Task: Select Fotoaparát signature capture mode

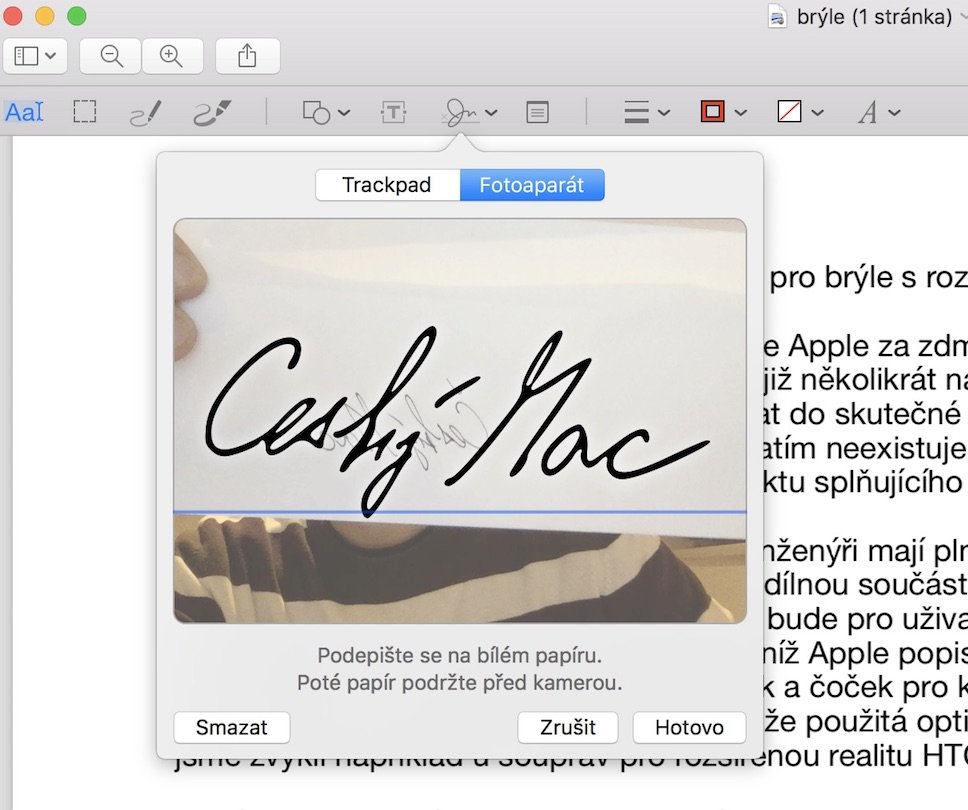Action: click(x=532, y=185)
